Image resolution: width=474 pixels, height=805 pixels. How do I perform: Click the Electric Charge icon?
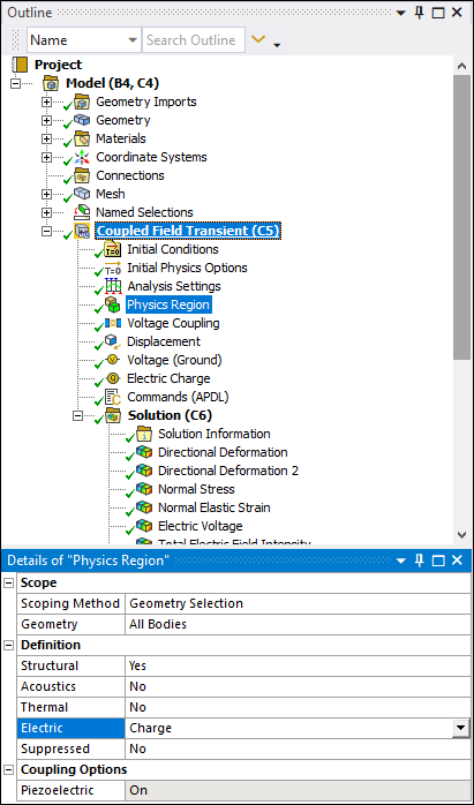[x=112, y=378]
